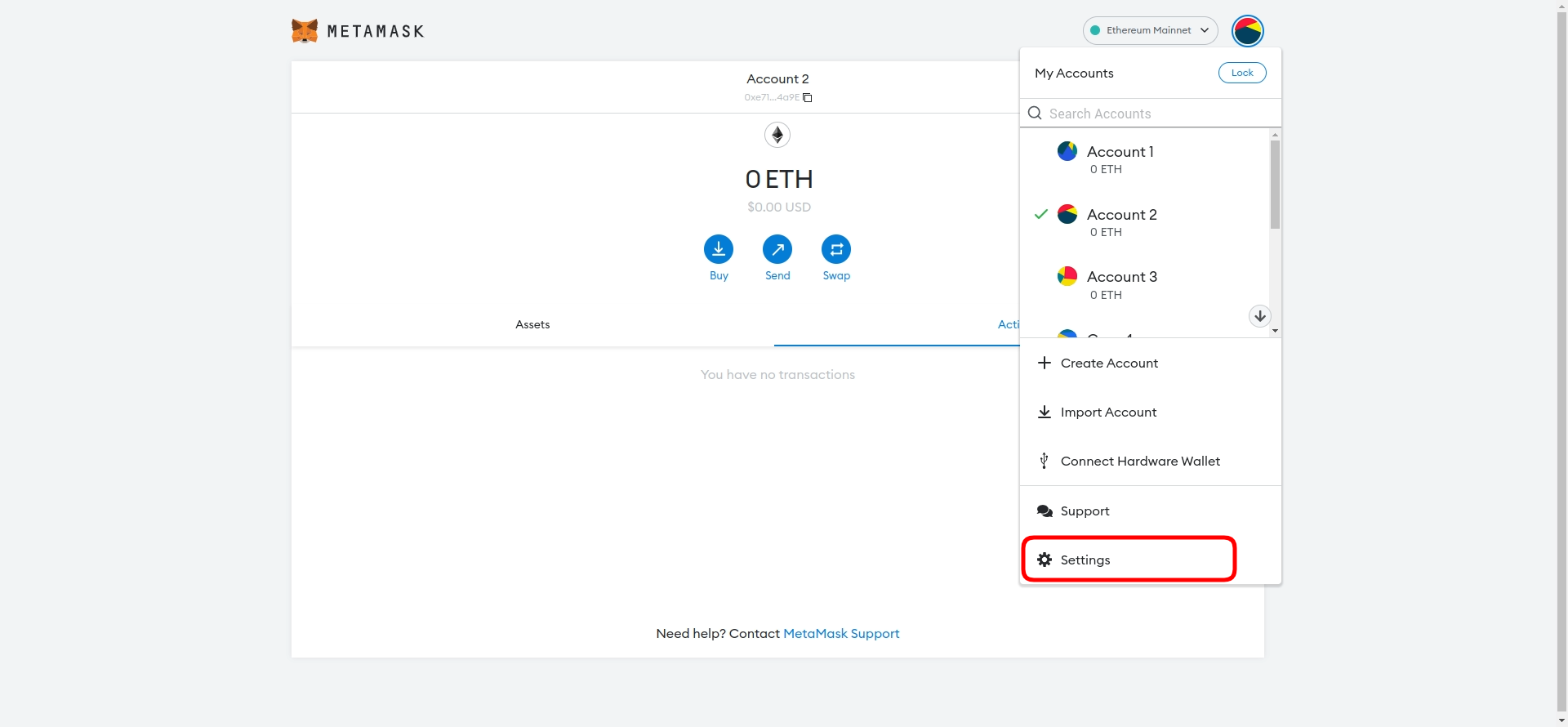Click the chat bubbles Support icon
The height and width of the screenshot is (727, 1568).
coord(1045,511)
